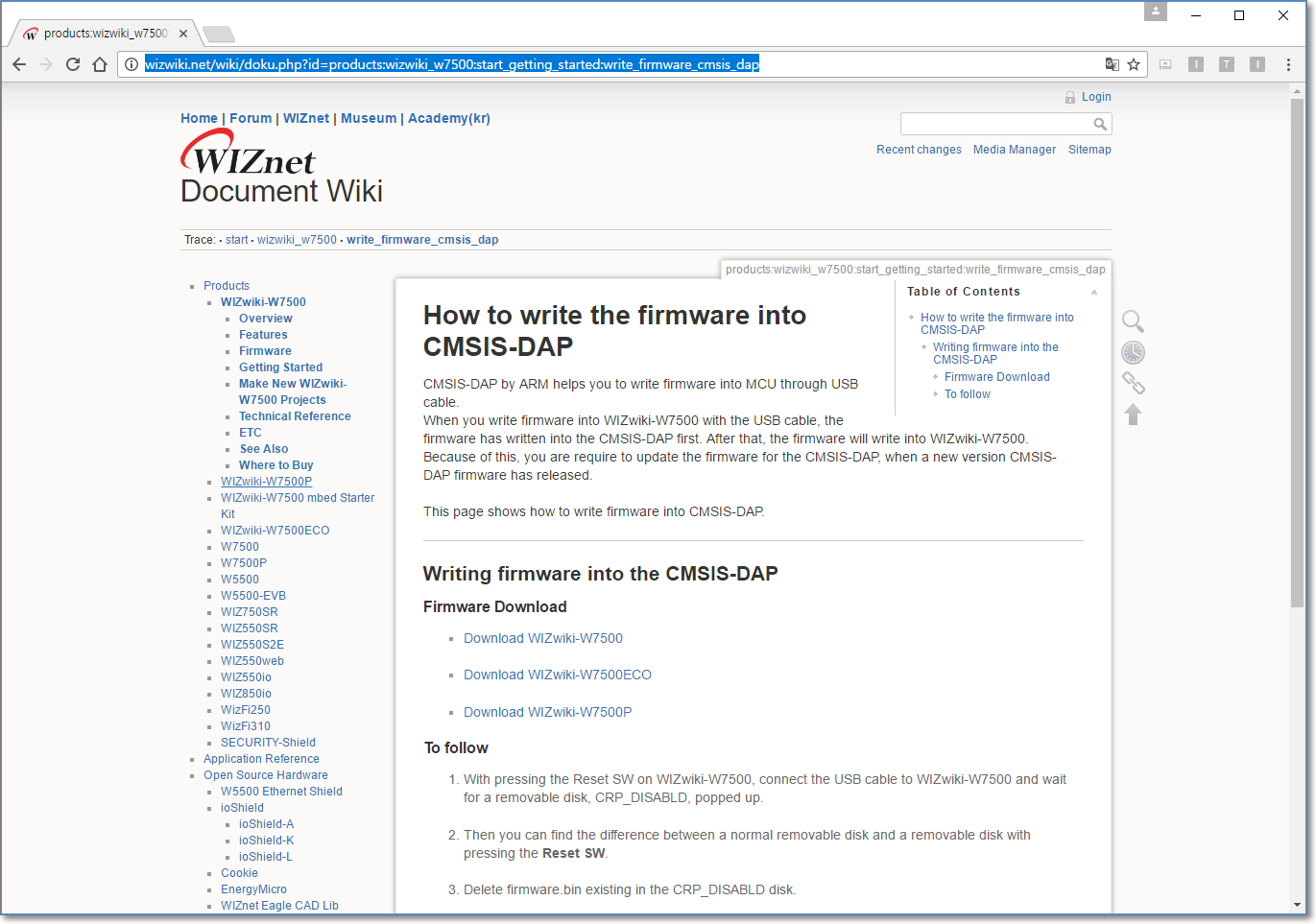The width and height of the screenshot is (1316, 924).
Task: Open Old revisions clock icon
Action: [1134, 352]
